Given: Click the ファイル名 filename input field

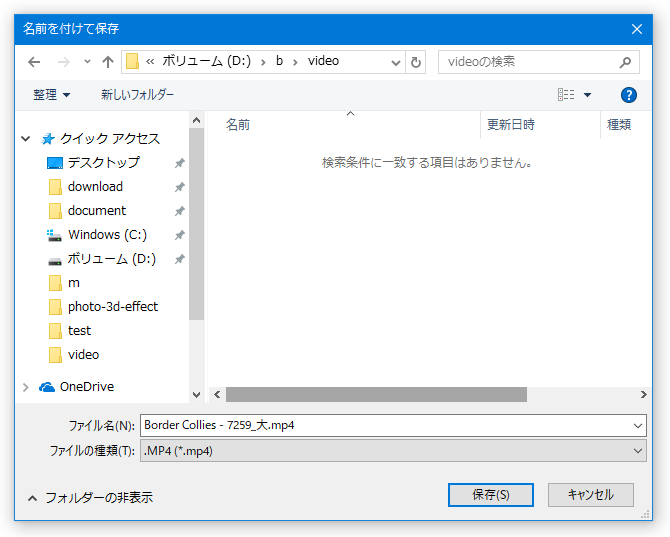Looking at the screenshot, I should coord(385,425).
